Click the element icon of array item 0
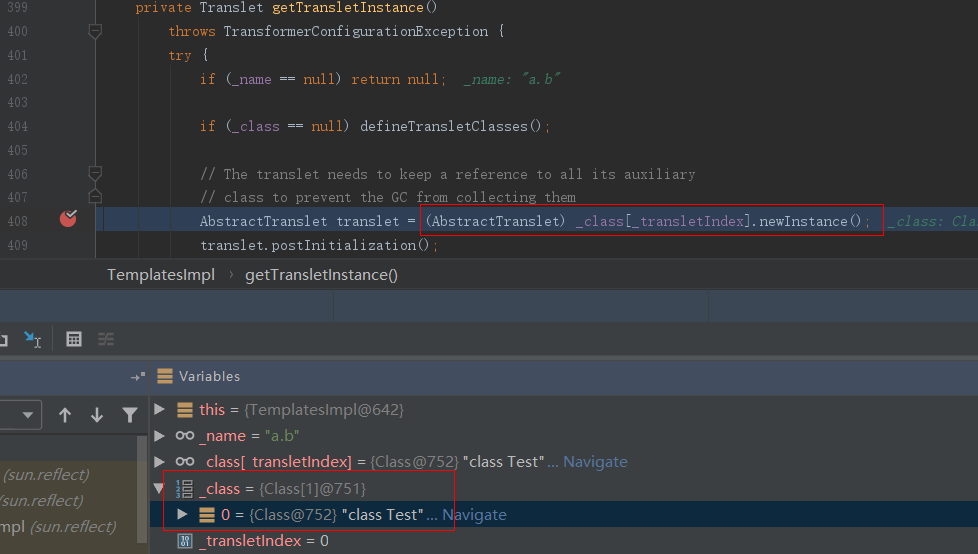The image size is (978, 554). click(x=207, y=515)
